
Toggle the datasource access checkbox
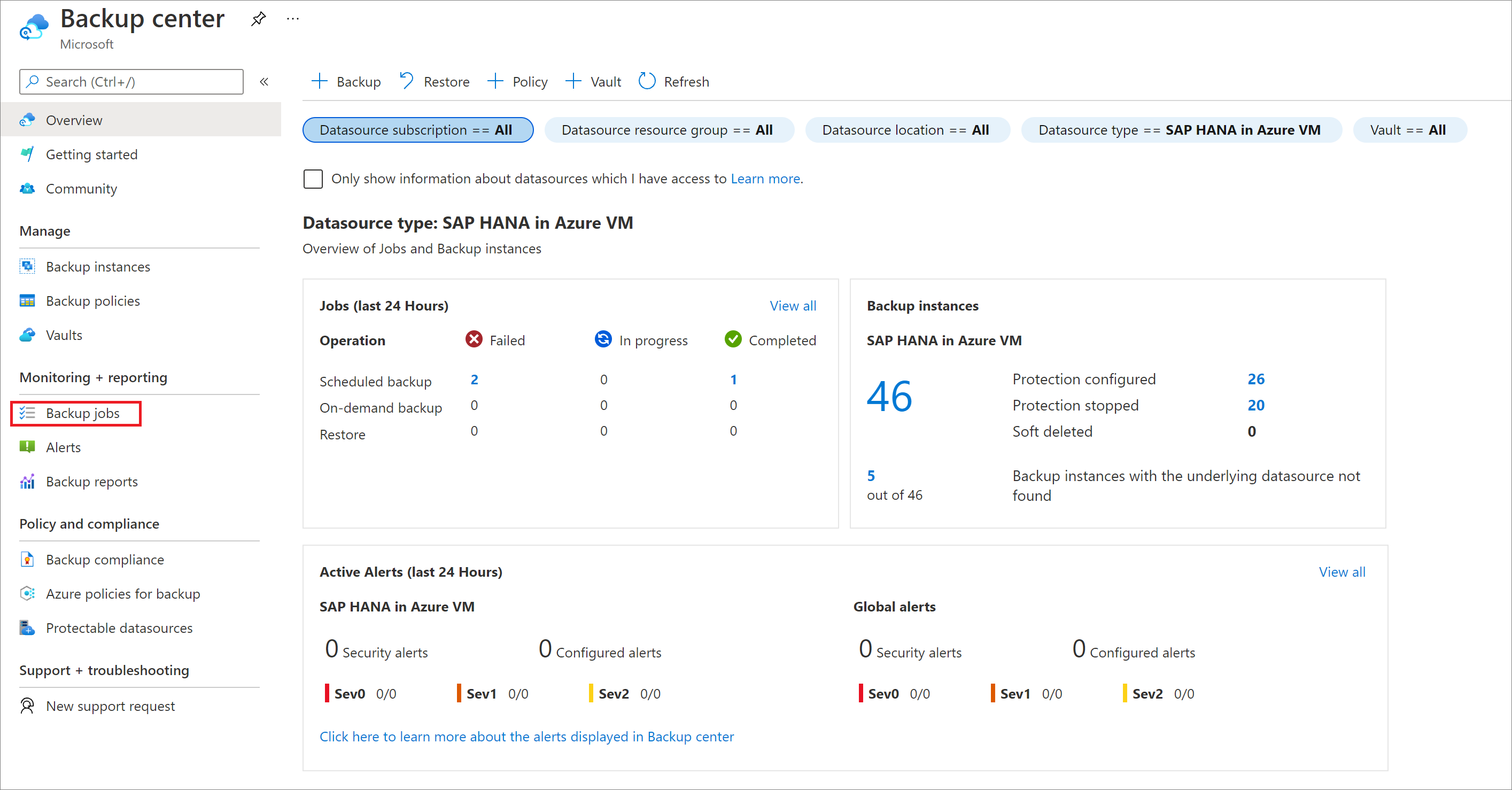(x=315, y=178)
